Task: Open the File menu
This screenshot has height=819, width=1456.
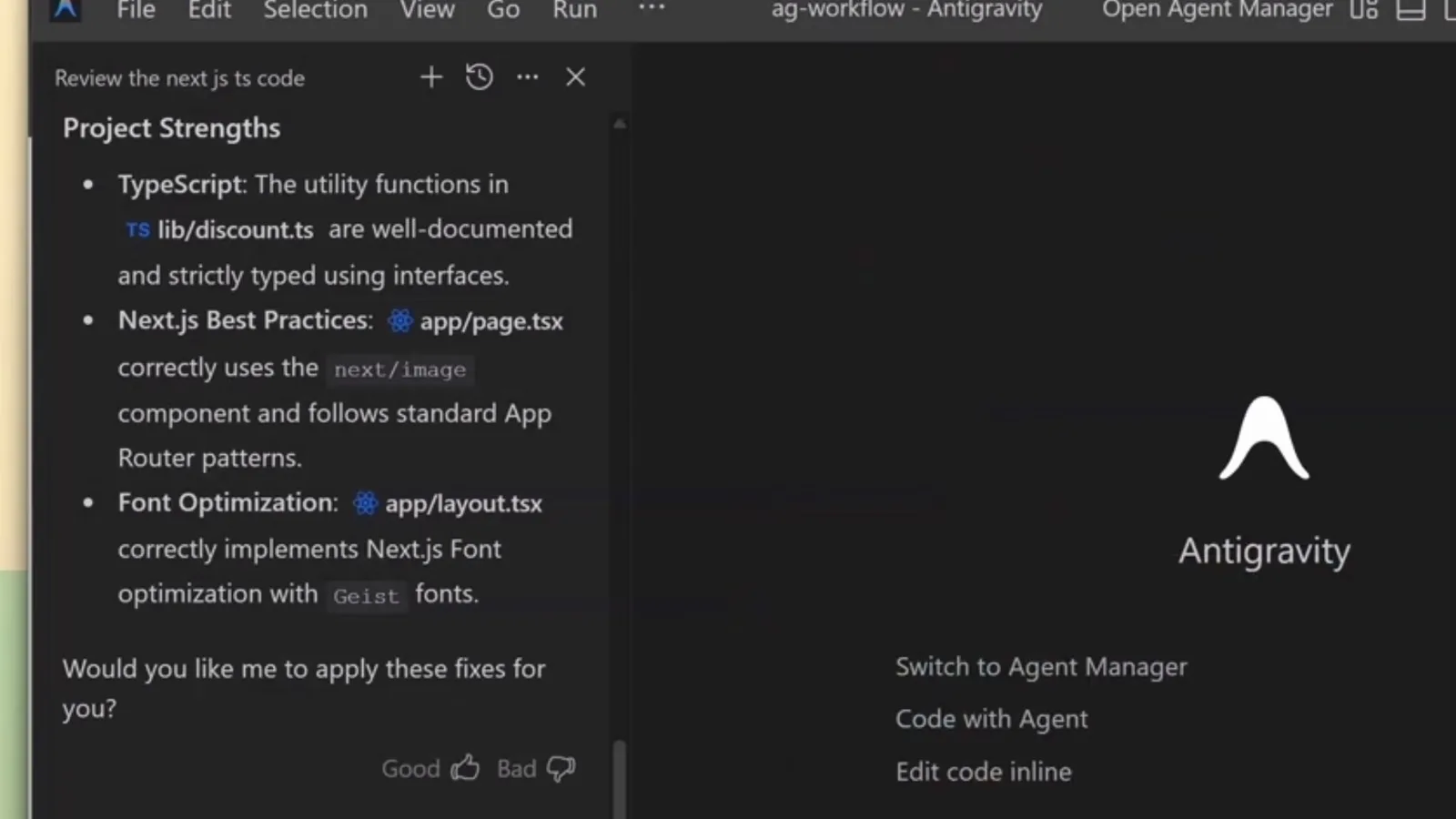Action: pos(136,10)
